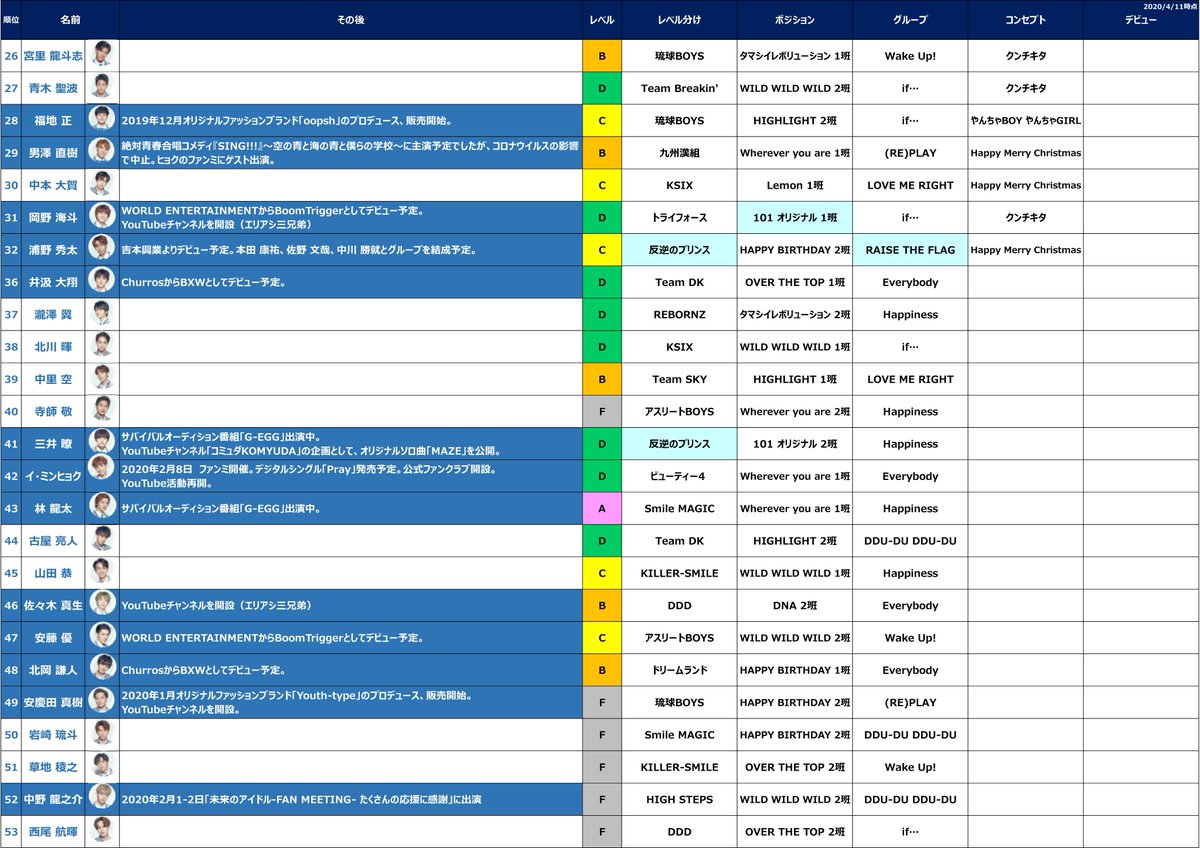Select the HIGHLIGHT 1班 cell
The image size is (1200, 848).
click(795, 379)
